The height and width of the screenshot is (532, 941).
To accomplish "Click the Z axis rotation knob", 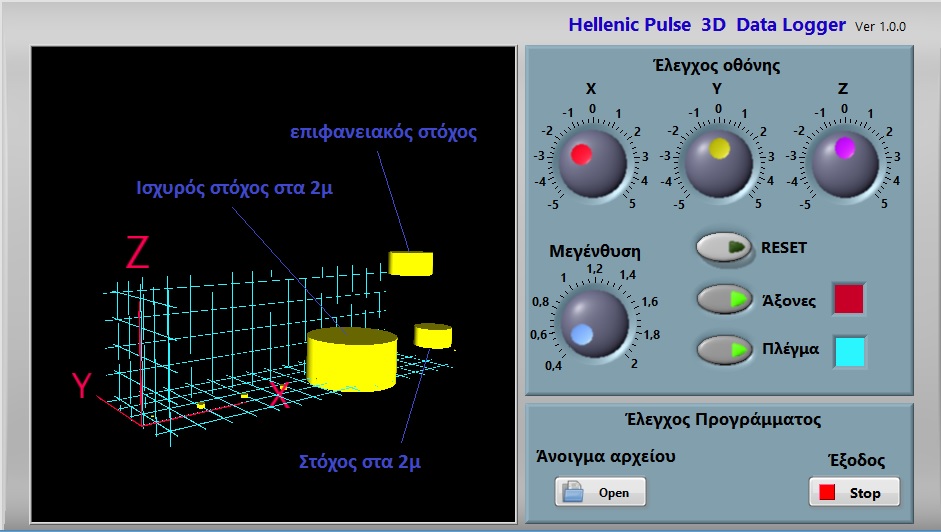I will click(845, 161).
